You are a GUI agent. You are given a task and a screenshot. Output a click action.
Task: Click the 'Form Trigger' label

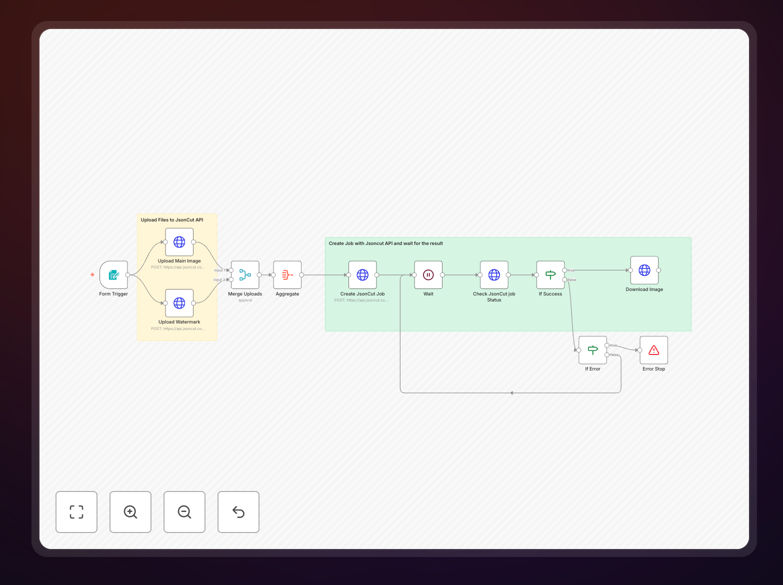point(113,294)
